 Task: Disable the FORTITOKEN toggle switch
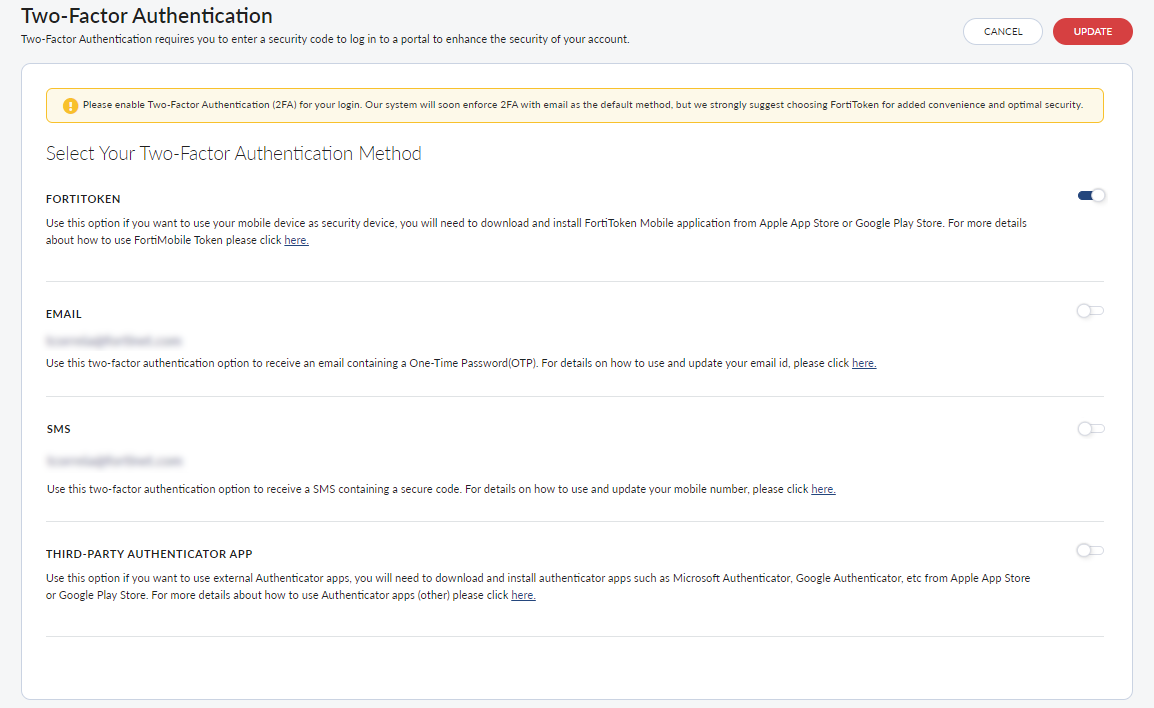click(1090, 195)
